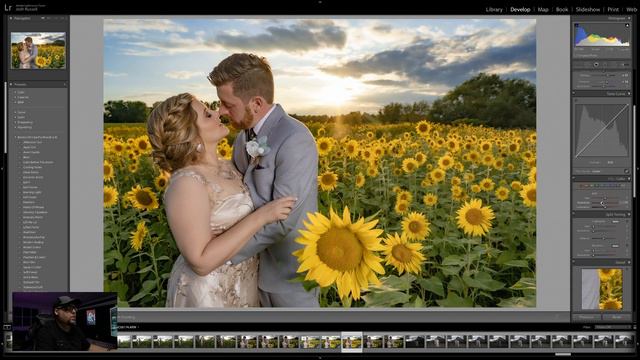Toggle shadow clipping indicator in Histogram
The image size is (640, 360).
577,26
